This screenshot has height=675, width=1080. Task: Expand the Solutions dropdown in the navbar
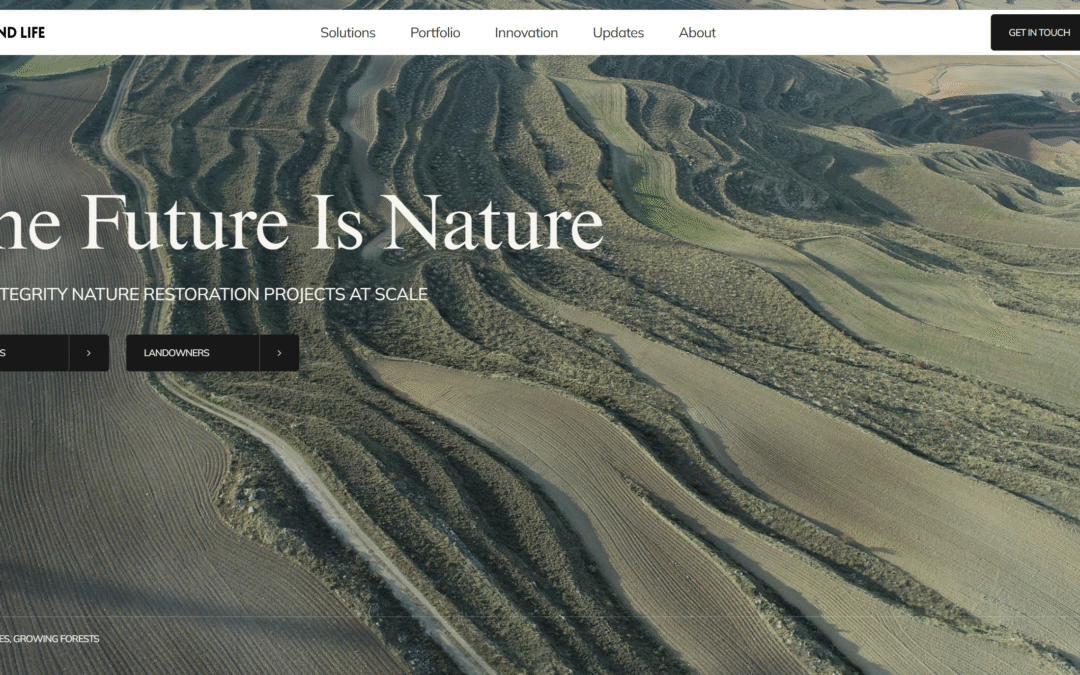(347, 32)
